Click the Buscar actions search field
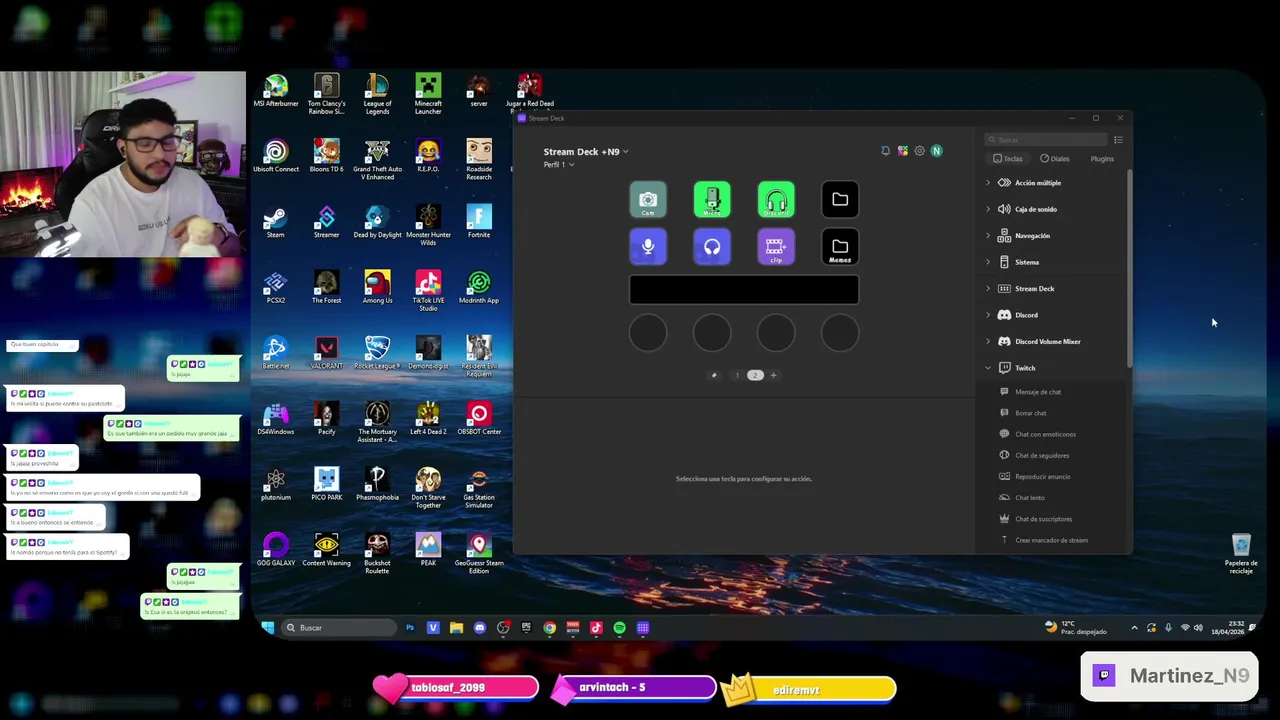This screenshot has width=1280, height=720. [1046, 140]
